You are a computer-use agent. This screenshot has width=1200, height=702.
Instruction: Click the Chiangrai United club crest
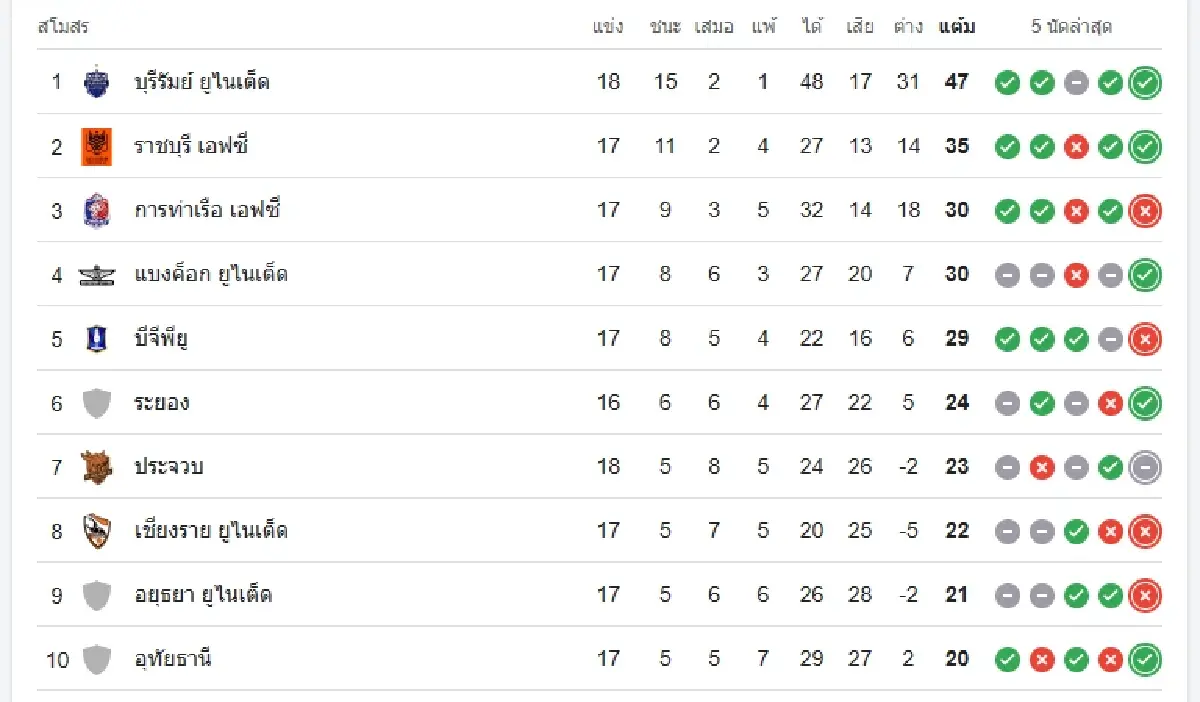pyautogui.click(x=96, y=531)
